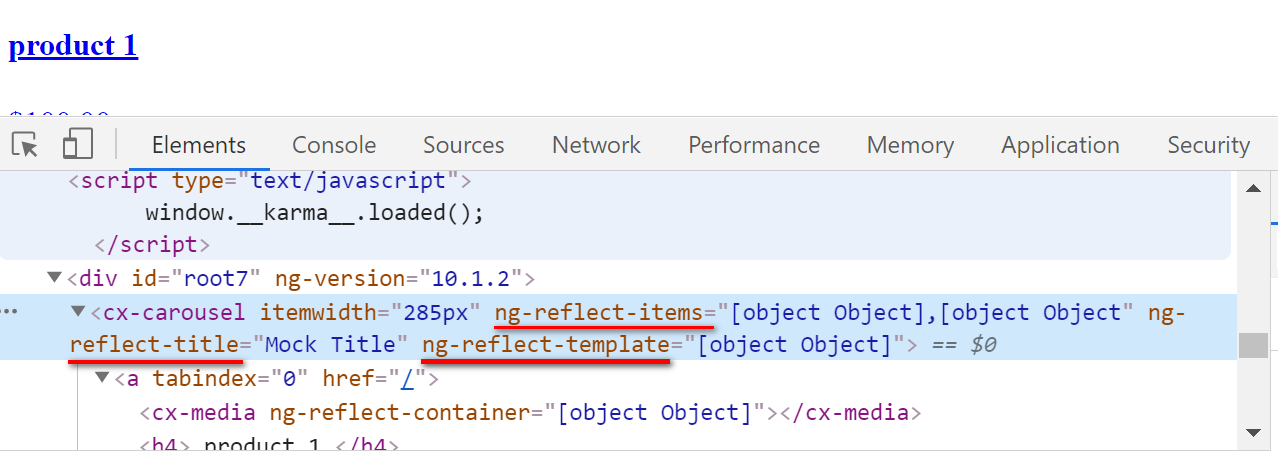
Task: Activate the inspect element picker icon
Action: coord(25,145)
